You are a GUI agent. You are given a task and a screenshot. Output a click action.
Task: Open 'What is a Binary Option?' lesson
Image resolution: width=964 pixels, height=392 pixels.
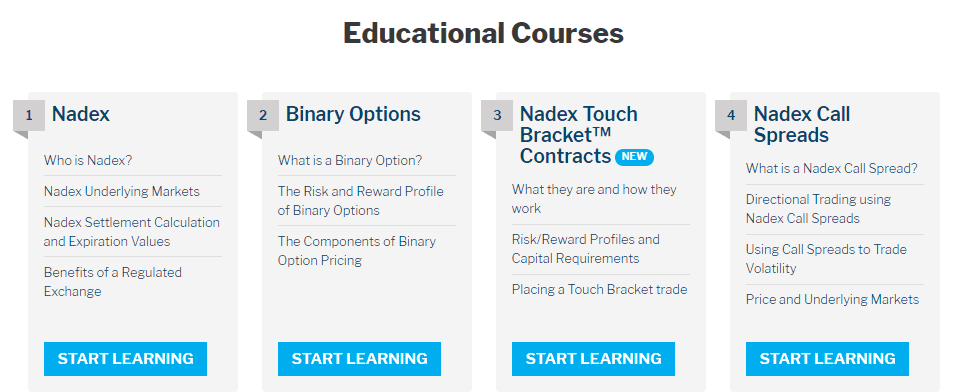coord(350,160)
